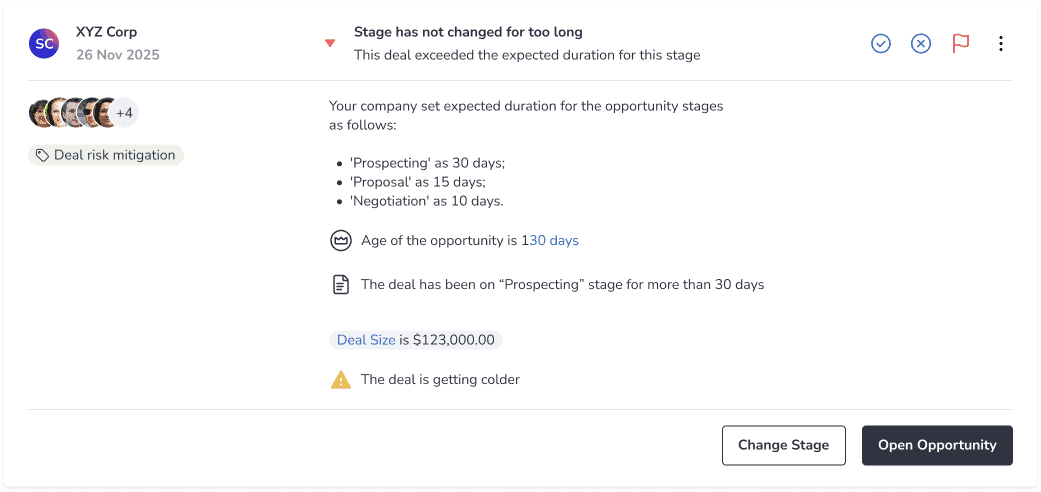
Task: Click the SC company avatar
Action: pos(44,44)
